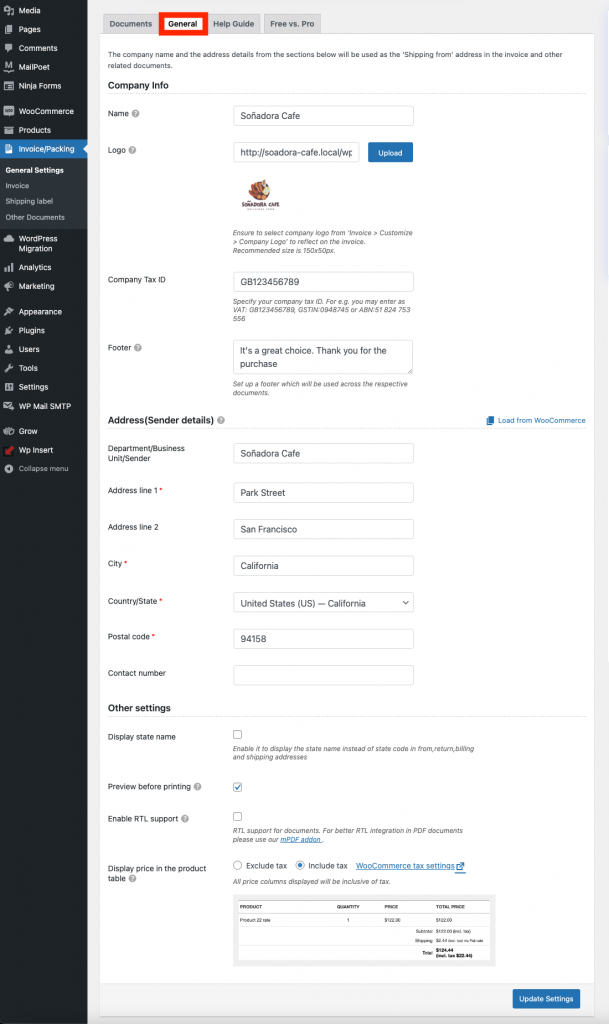
Task: Click the WP Mail SMTP envelope icon
Action: [9, 406]
